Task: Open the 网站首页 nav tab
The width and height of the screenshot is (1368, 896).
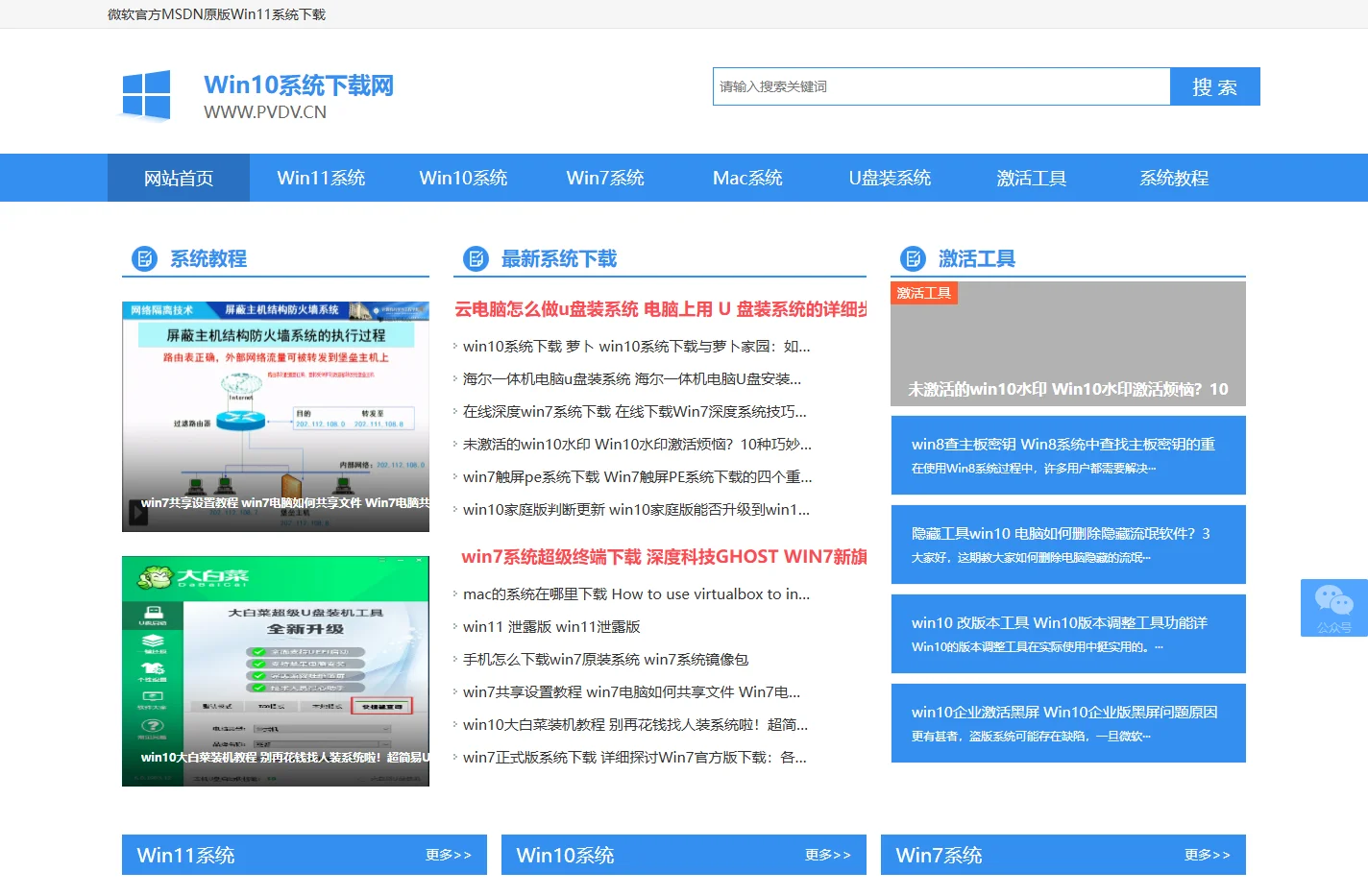Action: coord(179,178)
